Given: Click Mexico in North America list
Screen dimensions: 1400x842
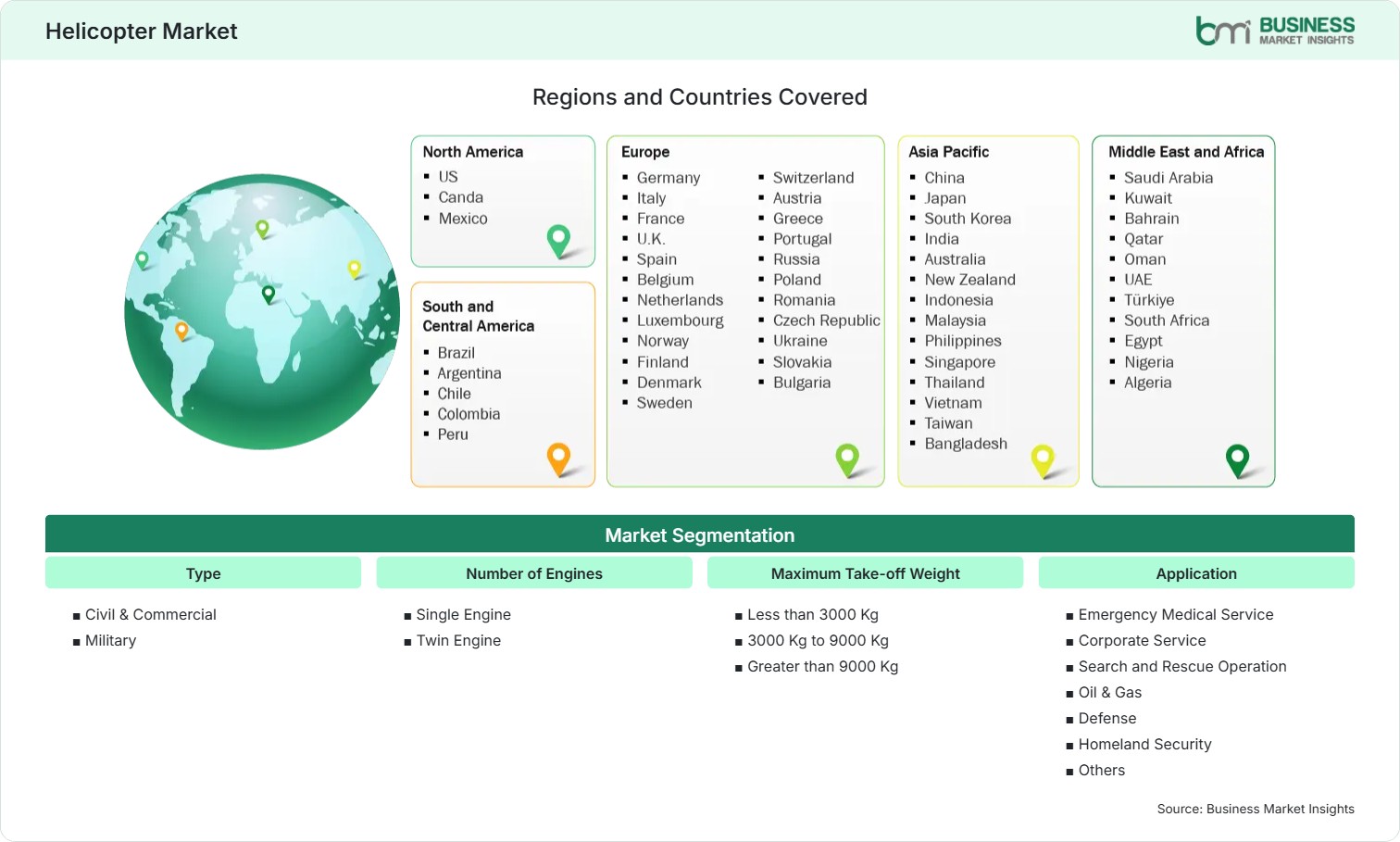Looking at the screenshot, I should click(463, 219).
